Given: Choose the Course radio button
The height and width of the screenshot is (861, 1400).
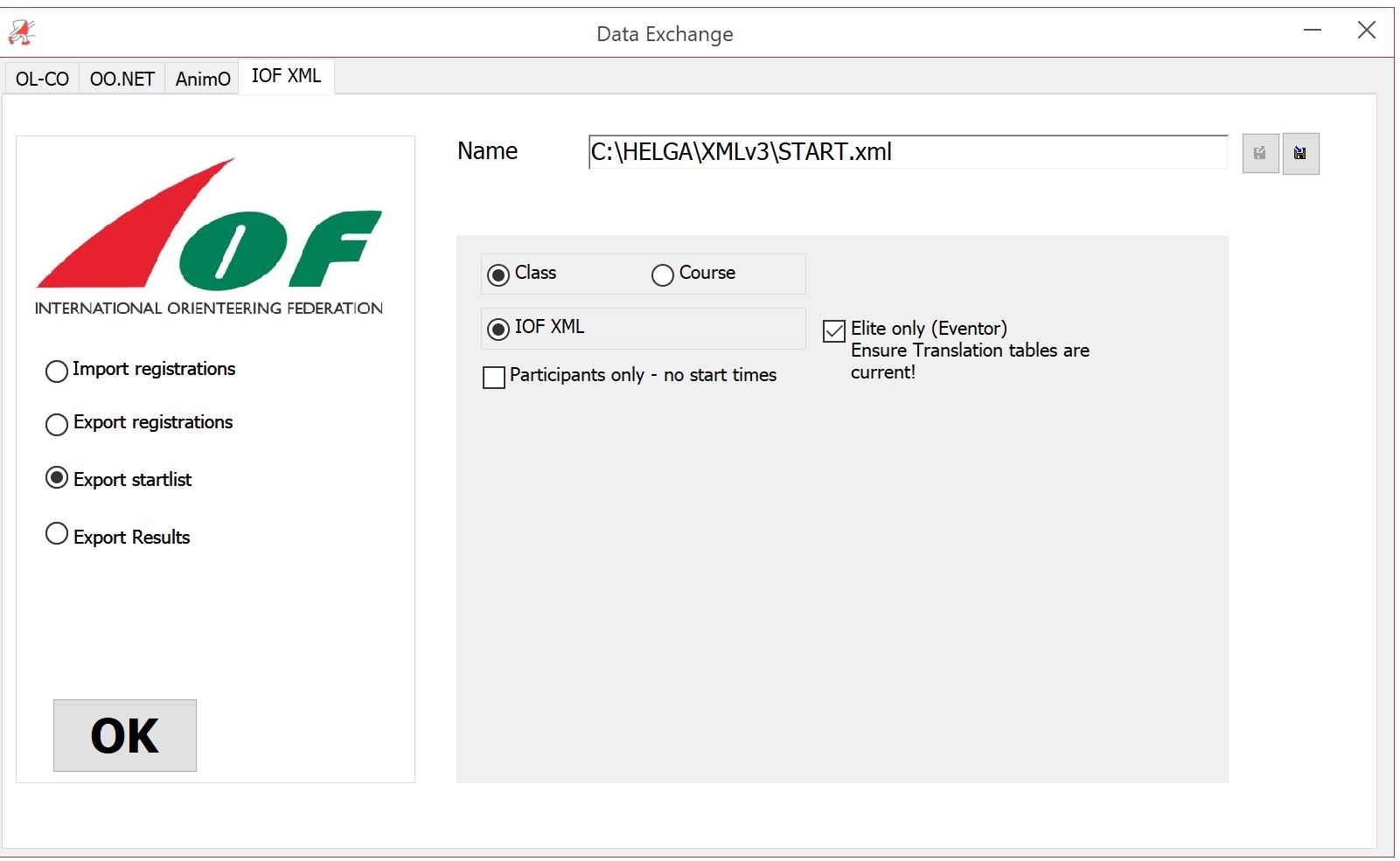Looking at the screenshot, I should pos(663,275).
